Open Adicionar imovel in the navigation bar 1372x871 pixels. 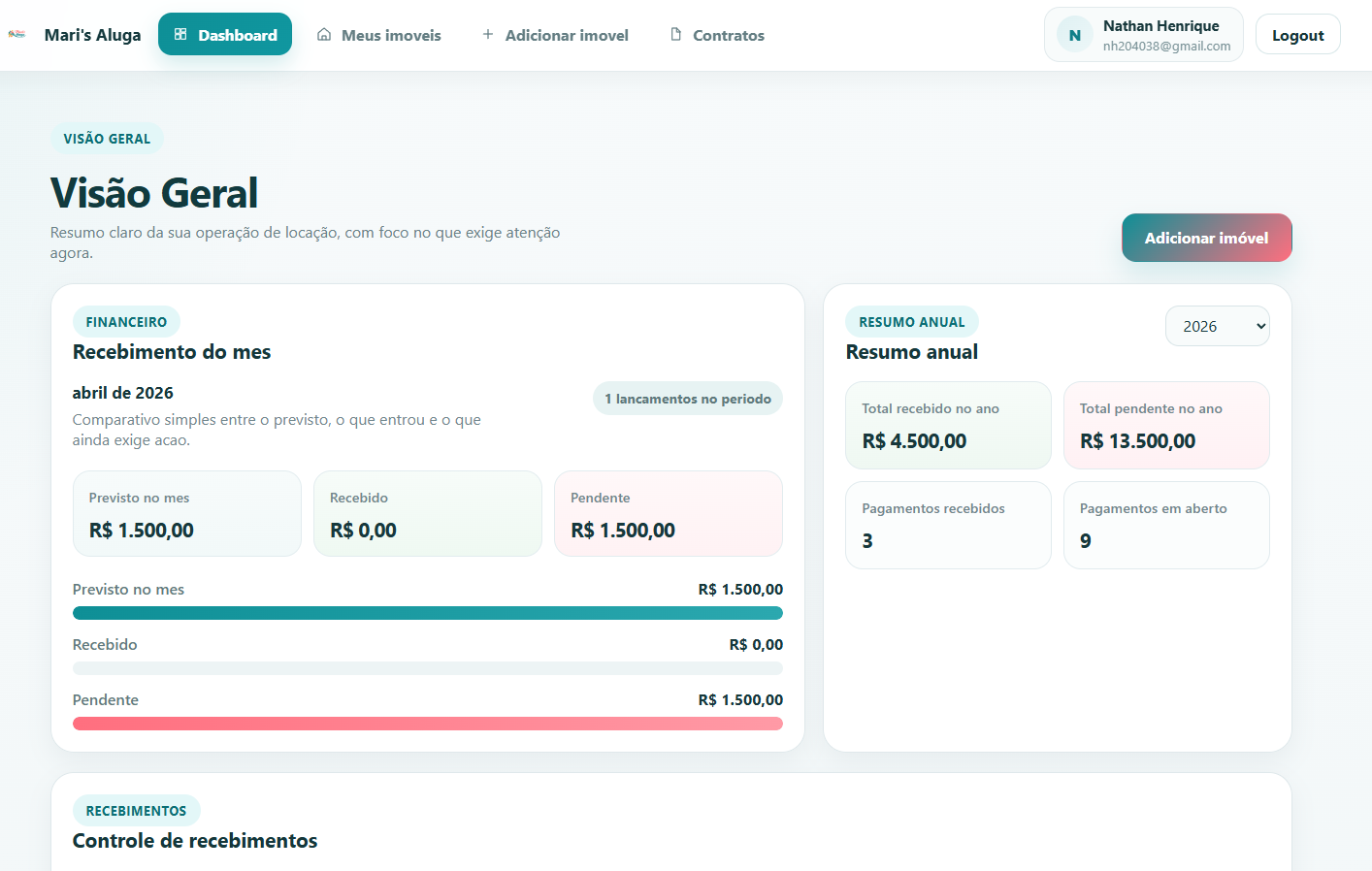555,35
